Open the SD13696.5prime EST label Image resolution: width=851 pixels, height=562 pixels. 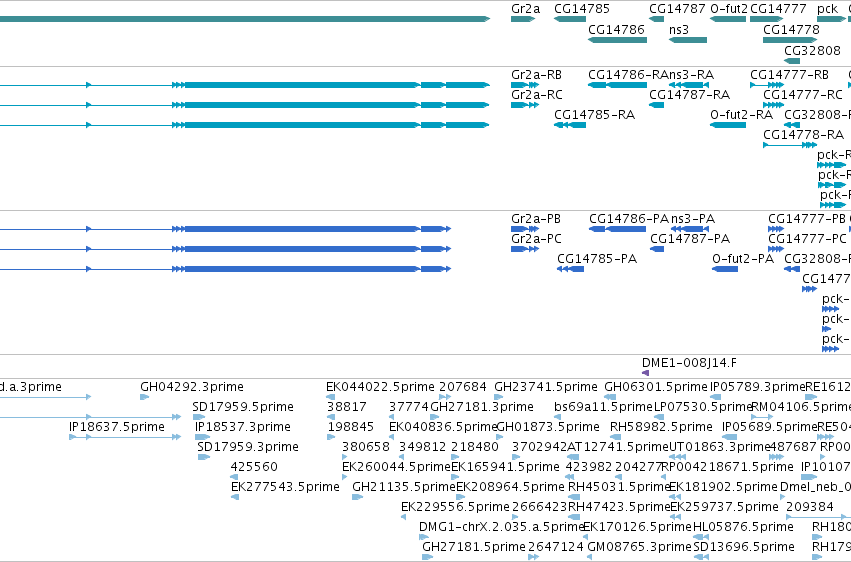click(744, 547)
